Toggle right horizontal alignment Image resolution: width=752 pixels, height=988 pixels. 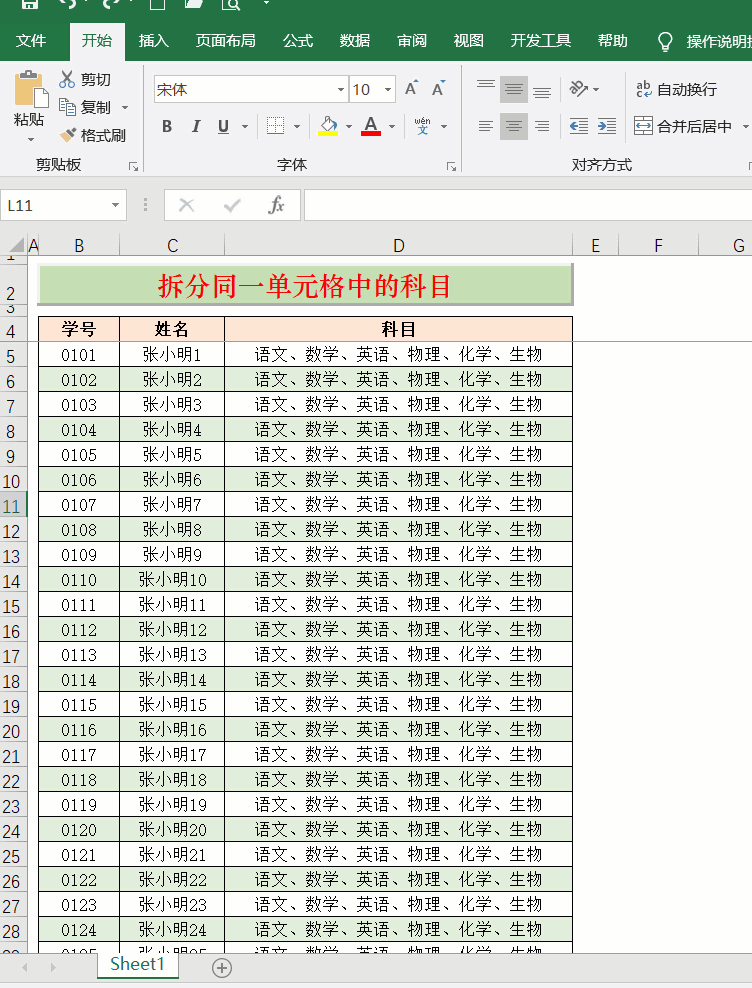click(x=542, y=126)
